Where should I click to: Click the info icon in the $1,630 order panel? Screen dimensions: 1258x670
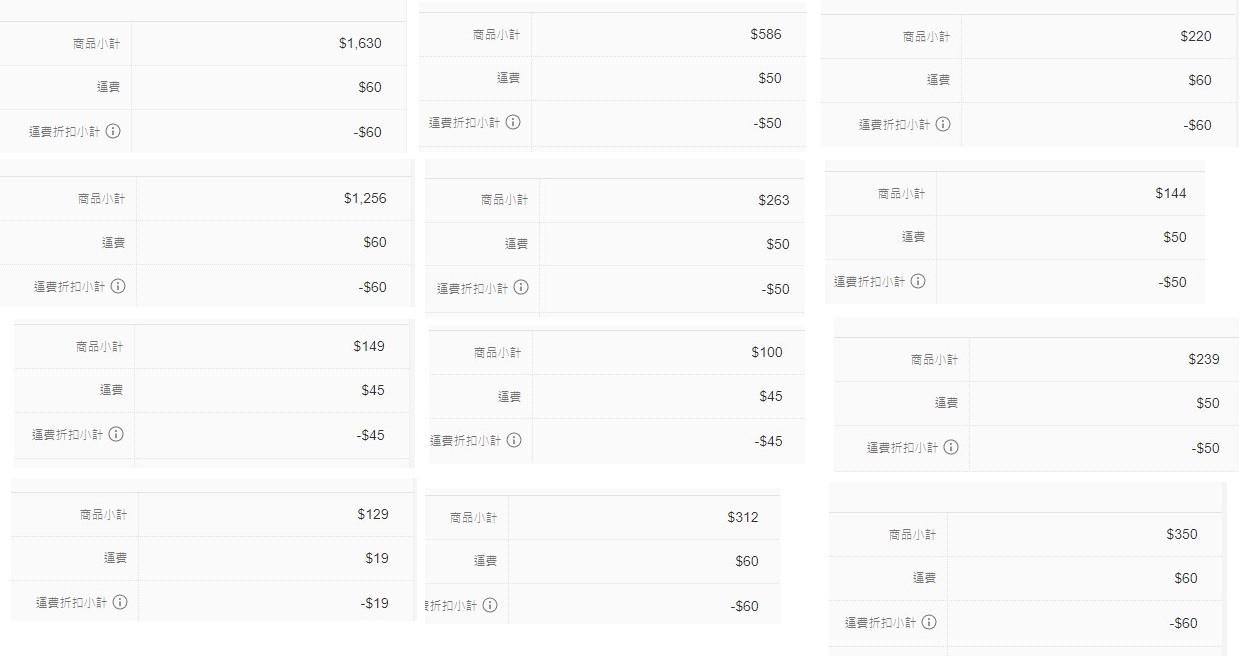113,131
